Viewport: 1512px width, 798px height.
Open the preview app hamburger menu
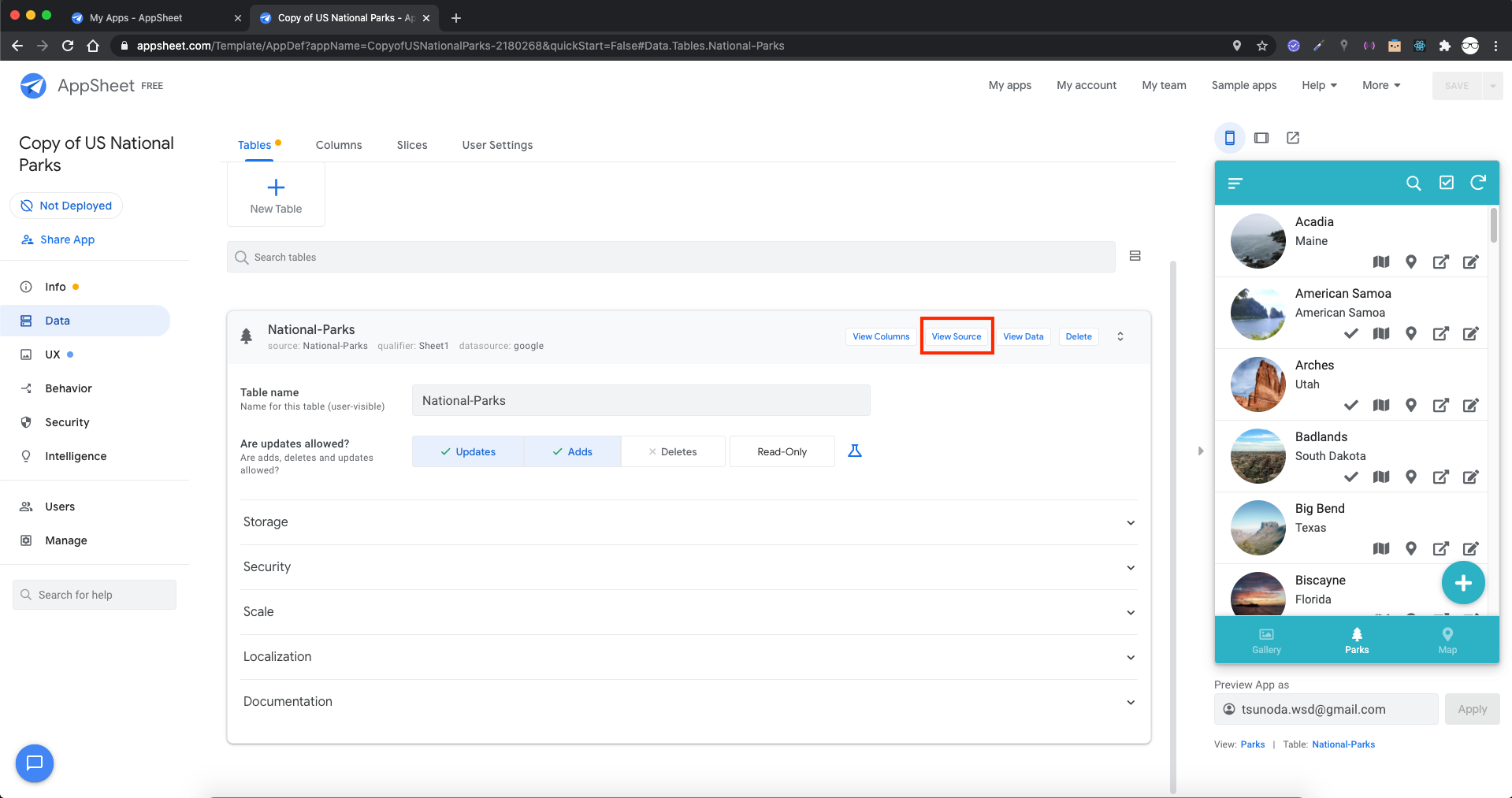pyautogui.click(x=1235, y=183)
